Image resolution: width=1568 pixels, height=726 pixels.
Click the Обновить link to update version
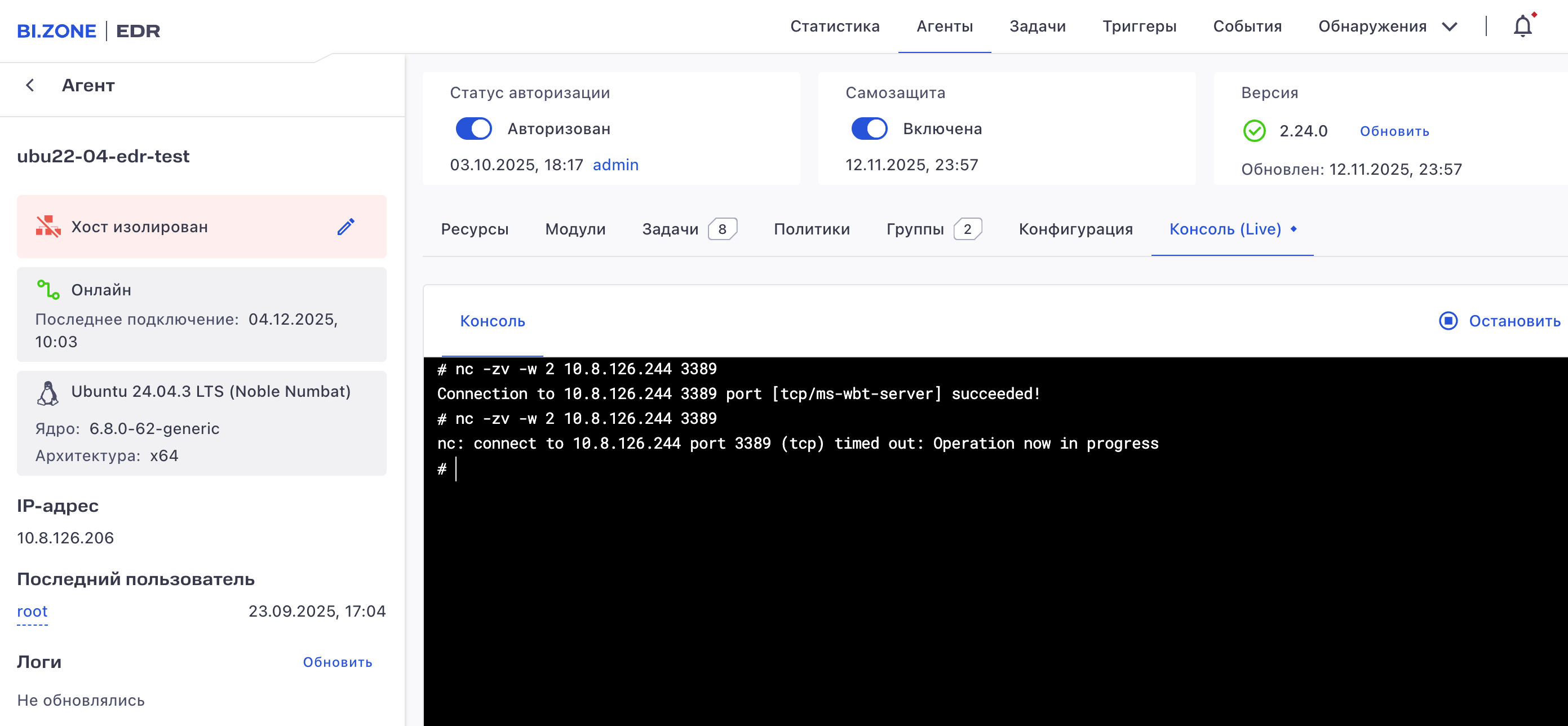click(1394, 131)
